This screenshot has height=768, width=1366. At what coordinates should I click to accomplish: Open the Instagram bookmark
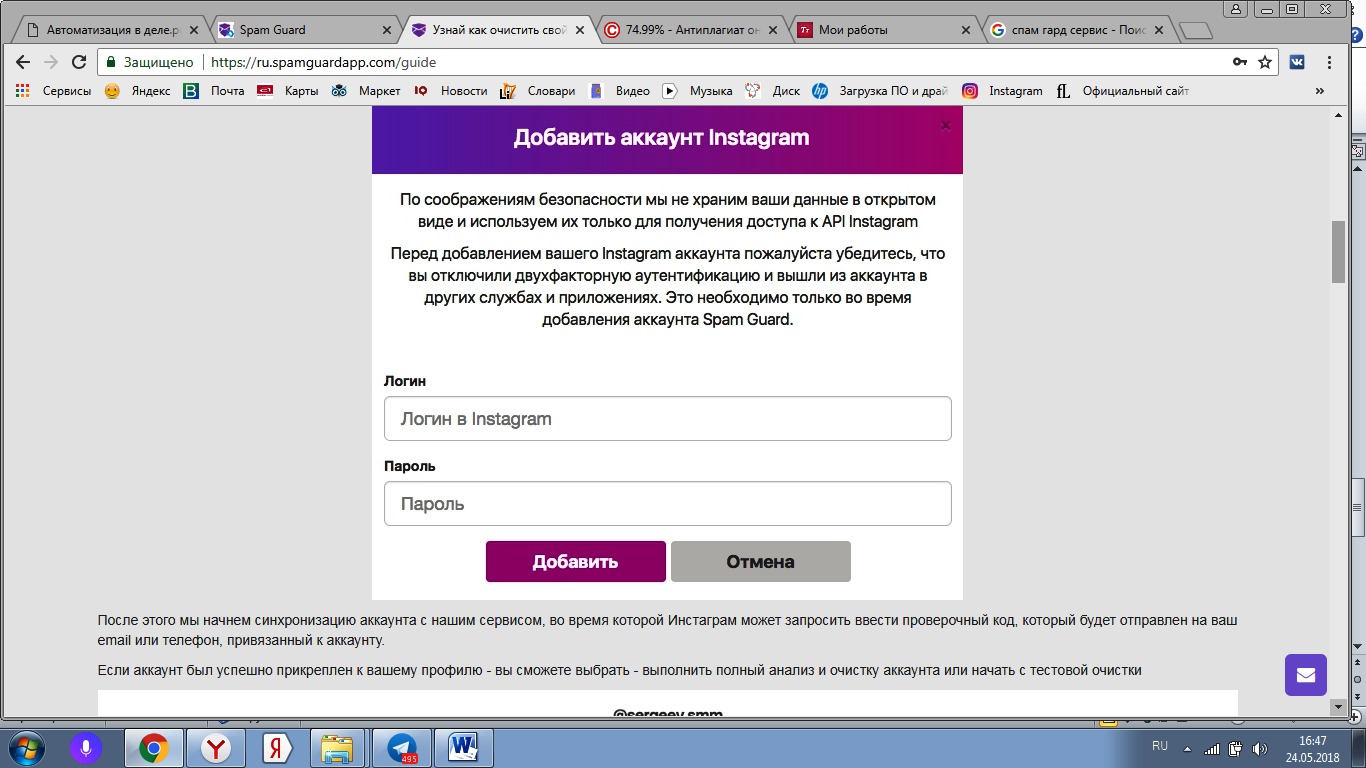click(1003, 91)
